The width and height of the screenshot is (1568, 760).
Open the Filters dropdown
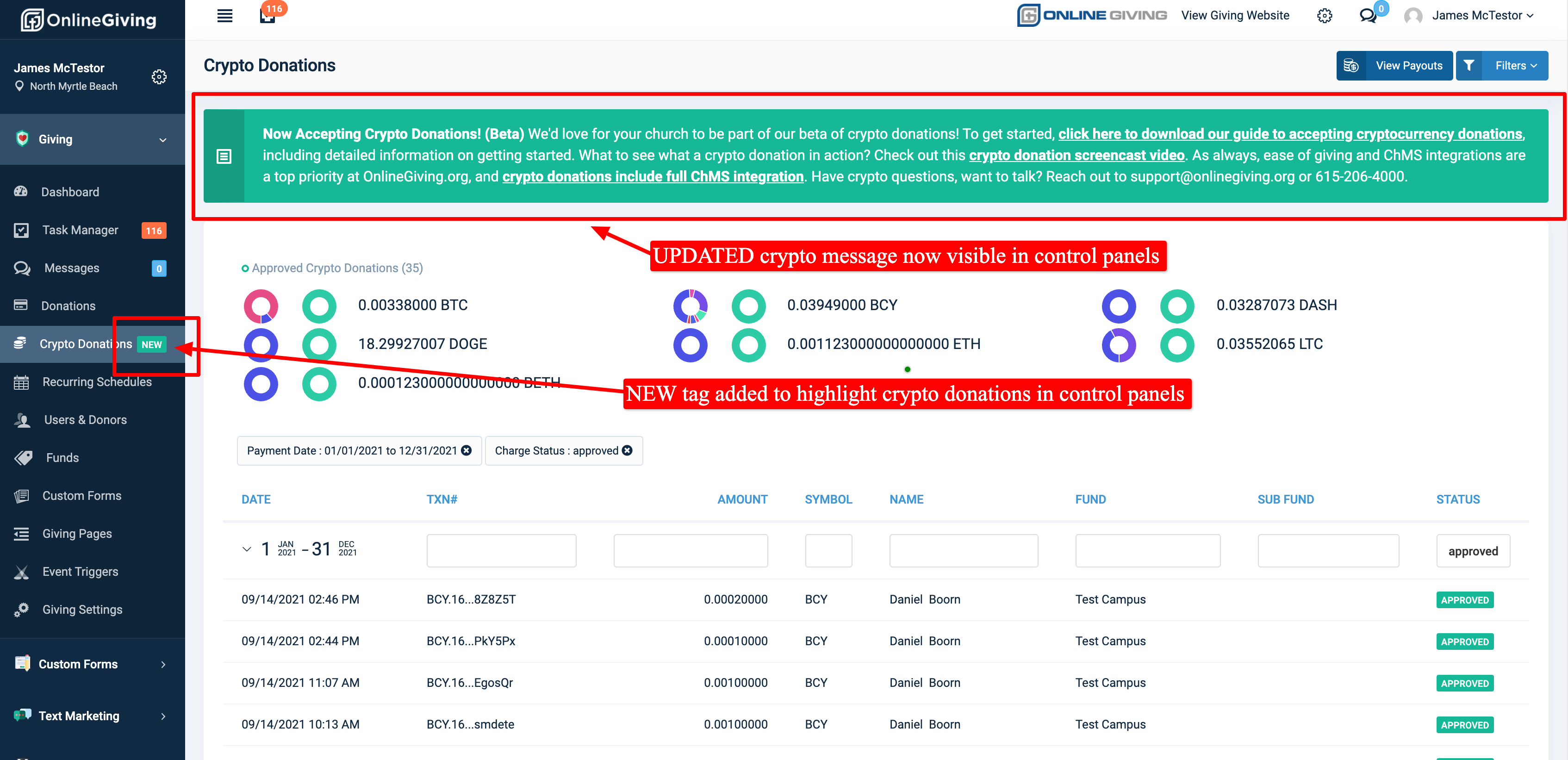click(1502, 66)
